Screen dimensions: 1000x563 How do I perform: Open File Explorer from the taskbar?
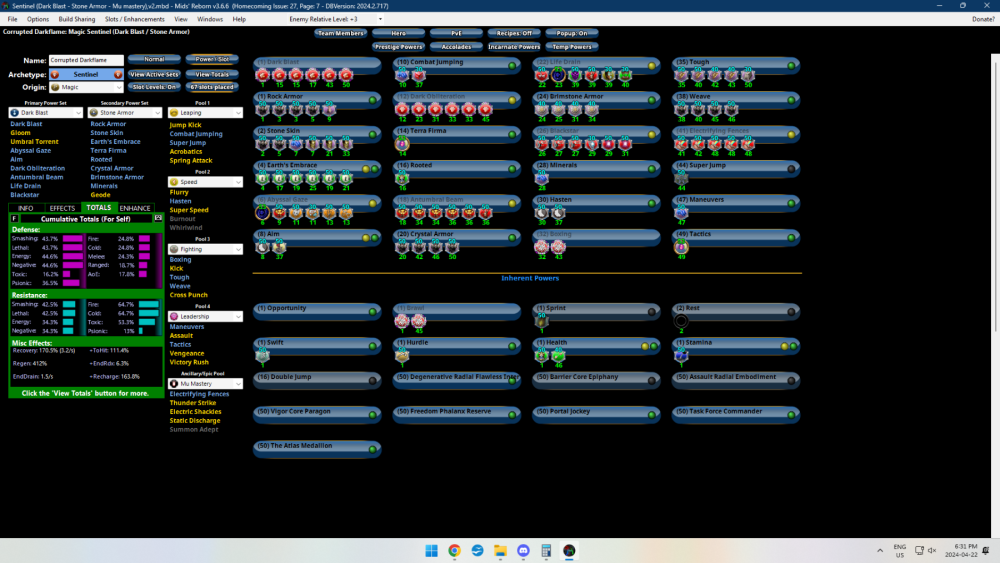pos(500,551)
